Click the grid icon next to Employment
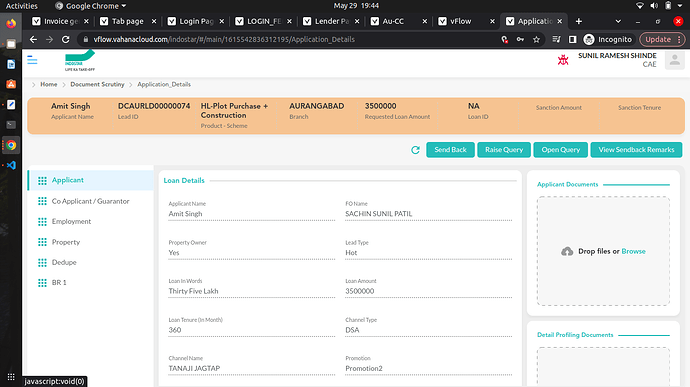This screenshot has width=690, height=387. point(42,221)
